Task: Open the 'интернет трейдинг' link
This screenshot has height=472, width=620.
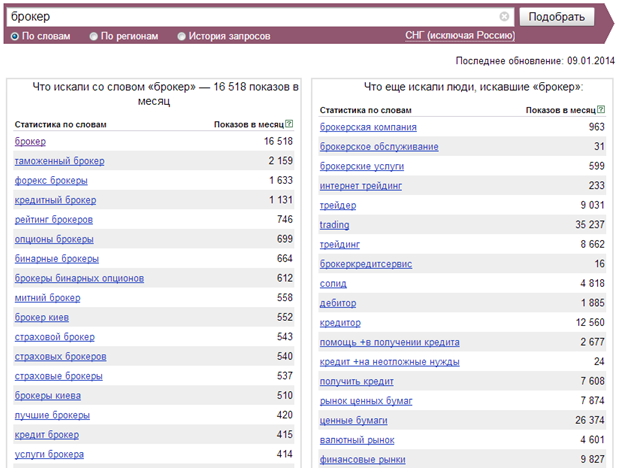Action: tap(361, 186)
